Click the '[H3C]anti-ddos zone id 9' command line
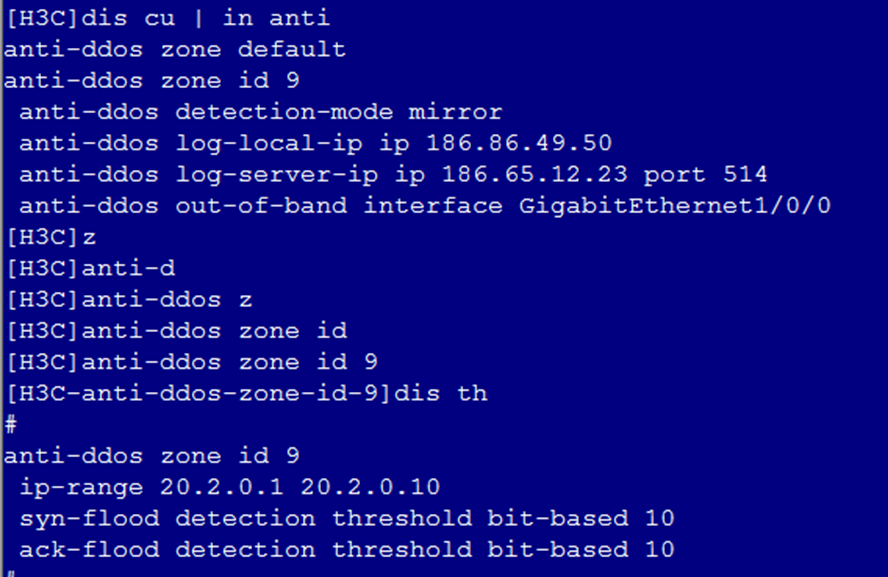Viewport: 888px width, 577px height. click(191, 362)
